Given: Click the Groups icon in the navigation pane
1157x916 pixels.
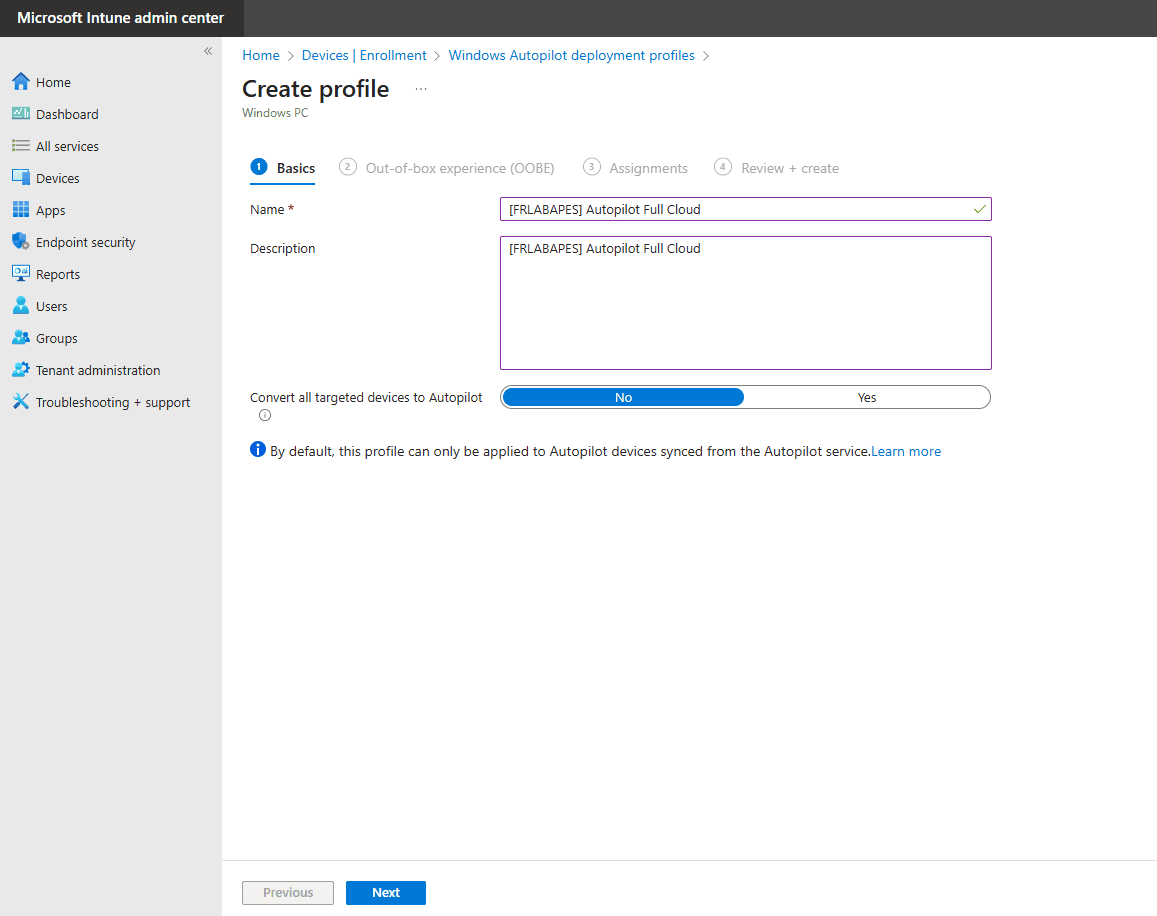Looking at the screenshot, I should (22, 338).
